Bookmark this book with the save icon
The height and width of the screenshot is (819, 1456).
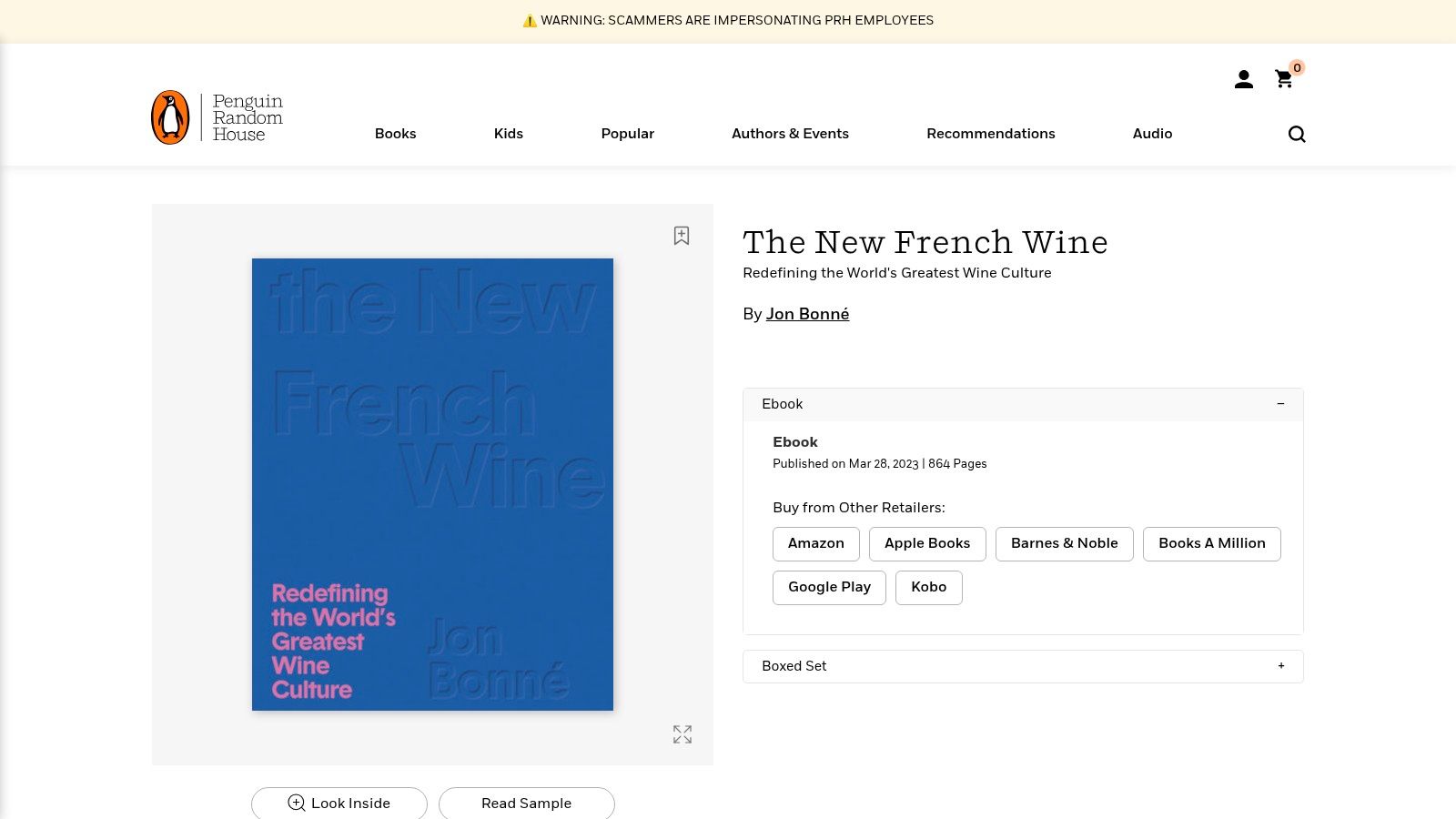[x=682, y=236]
